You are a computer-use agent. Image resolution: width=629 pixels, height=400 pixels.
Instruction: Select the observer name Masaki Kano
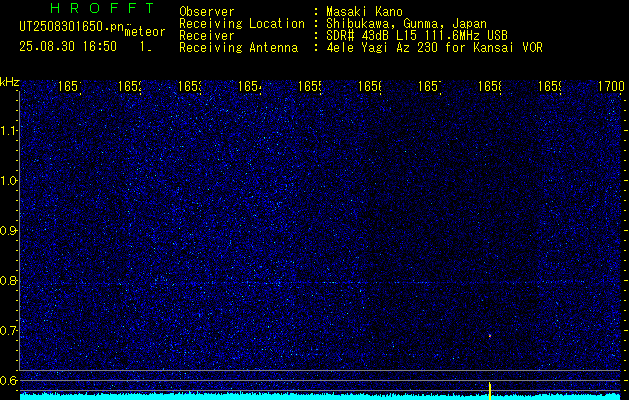[364, 12]
